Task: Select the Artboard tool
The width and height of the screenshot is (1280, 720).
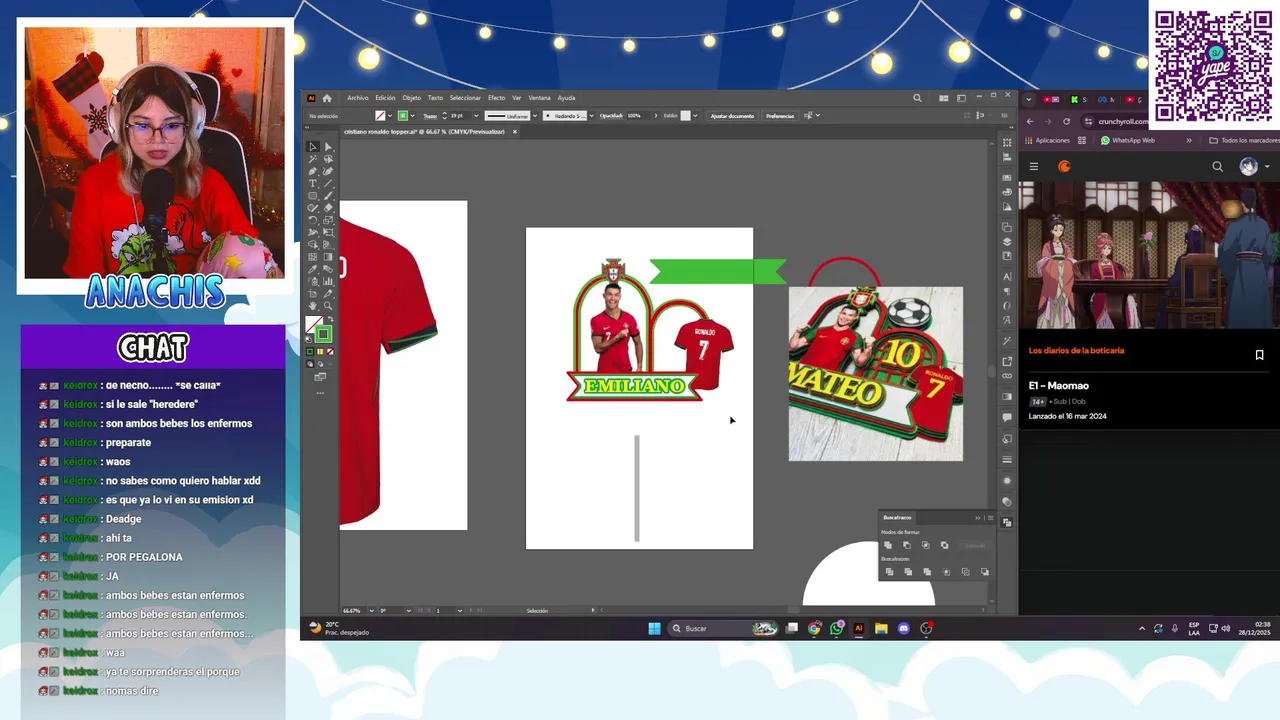Action: 313,293
